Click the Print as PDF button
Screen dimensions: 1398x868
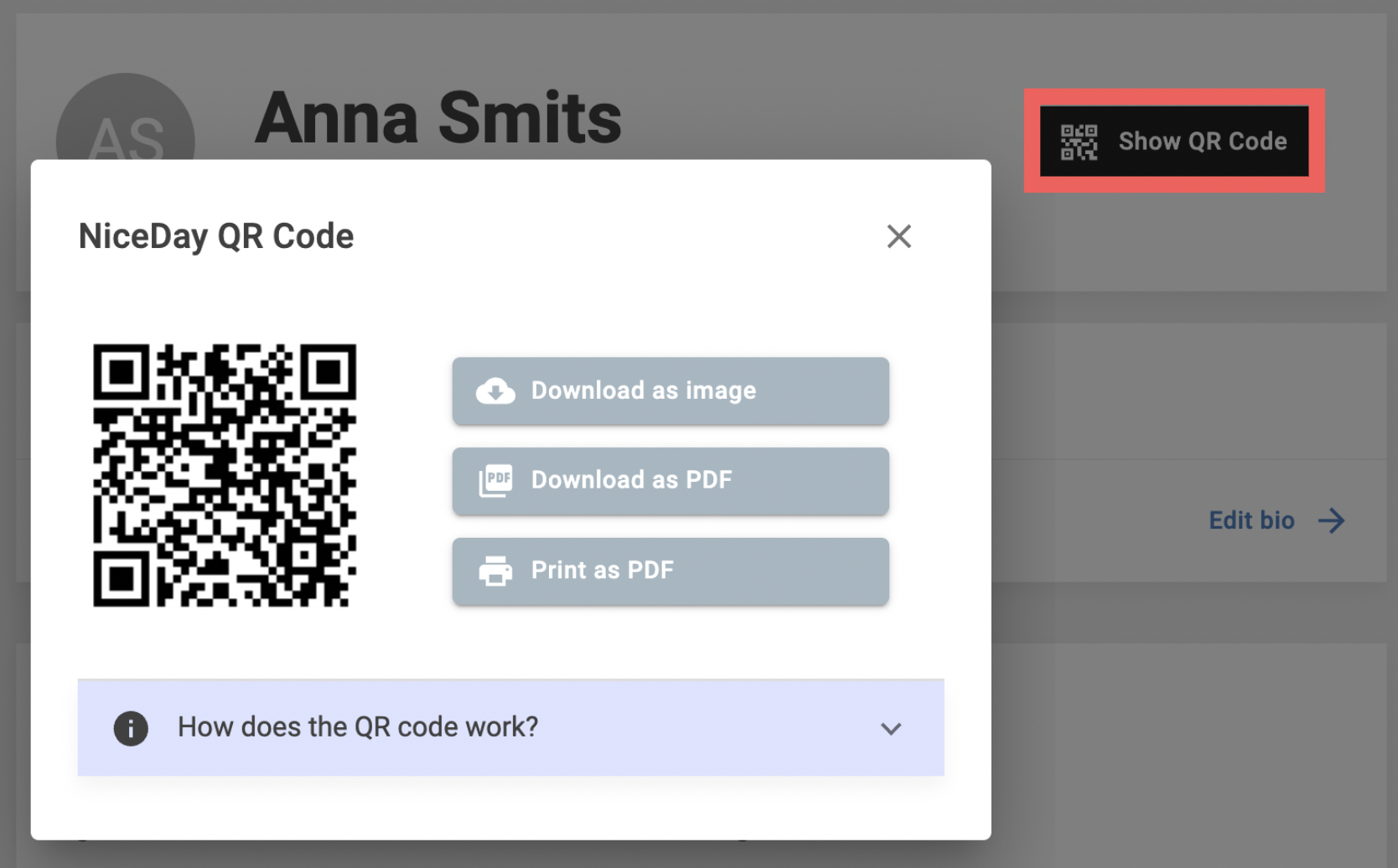tap(671, 571)
